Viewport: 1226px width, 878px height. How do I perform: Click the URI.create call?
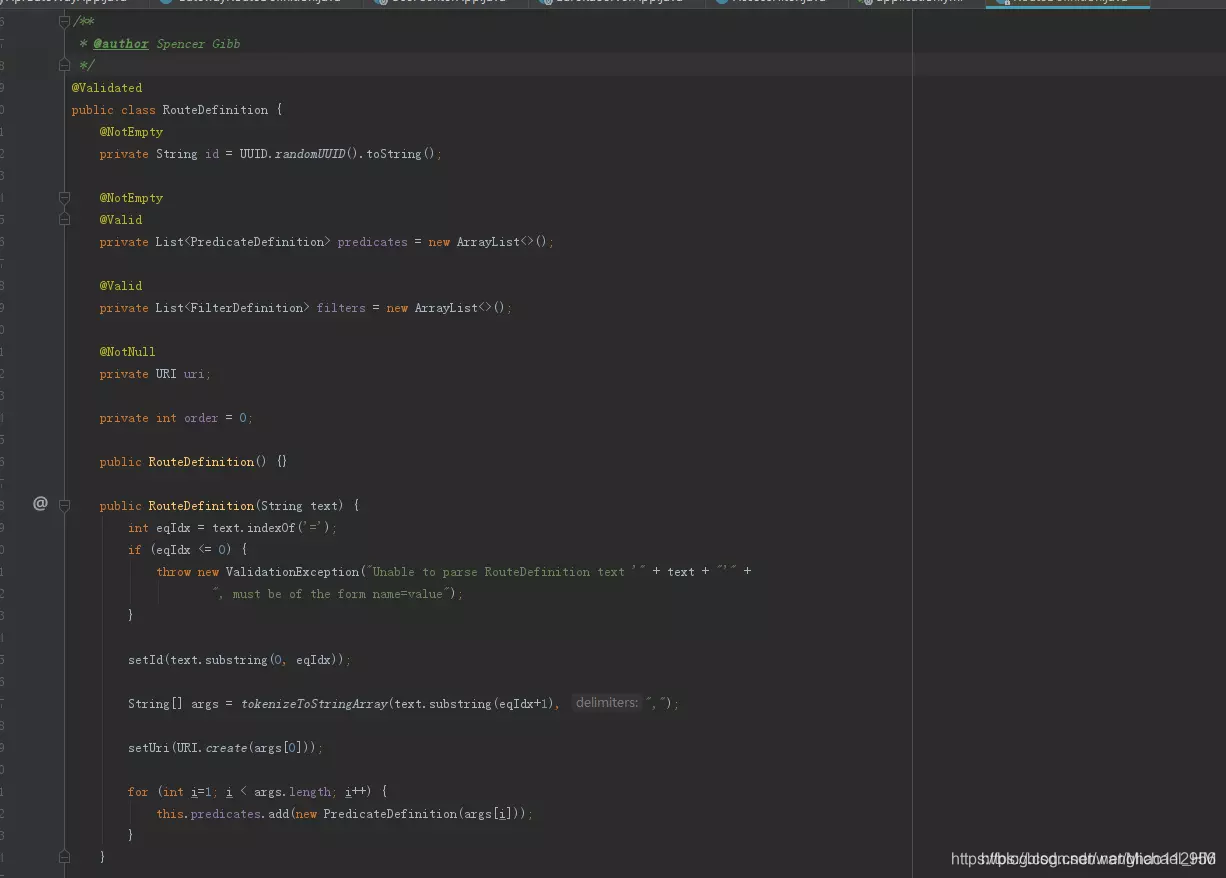212,748
